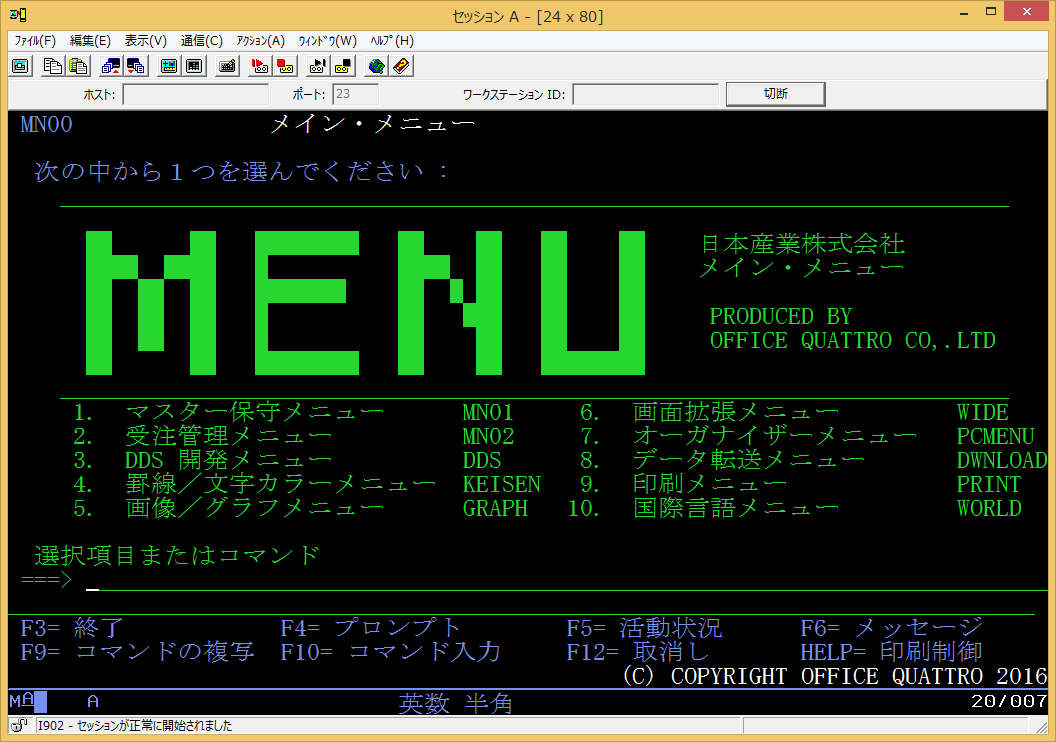Click the help book icon

click(x=401, y=66)
